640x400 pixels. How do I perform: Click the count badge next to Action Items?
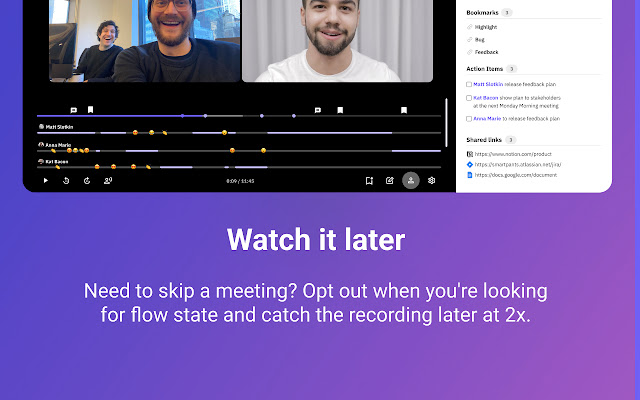click(x=511, y=69)
